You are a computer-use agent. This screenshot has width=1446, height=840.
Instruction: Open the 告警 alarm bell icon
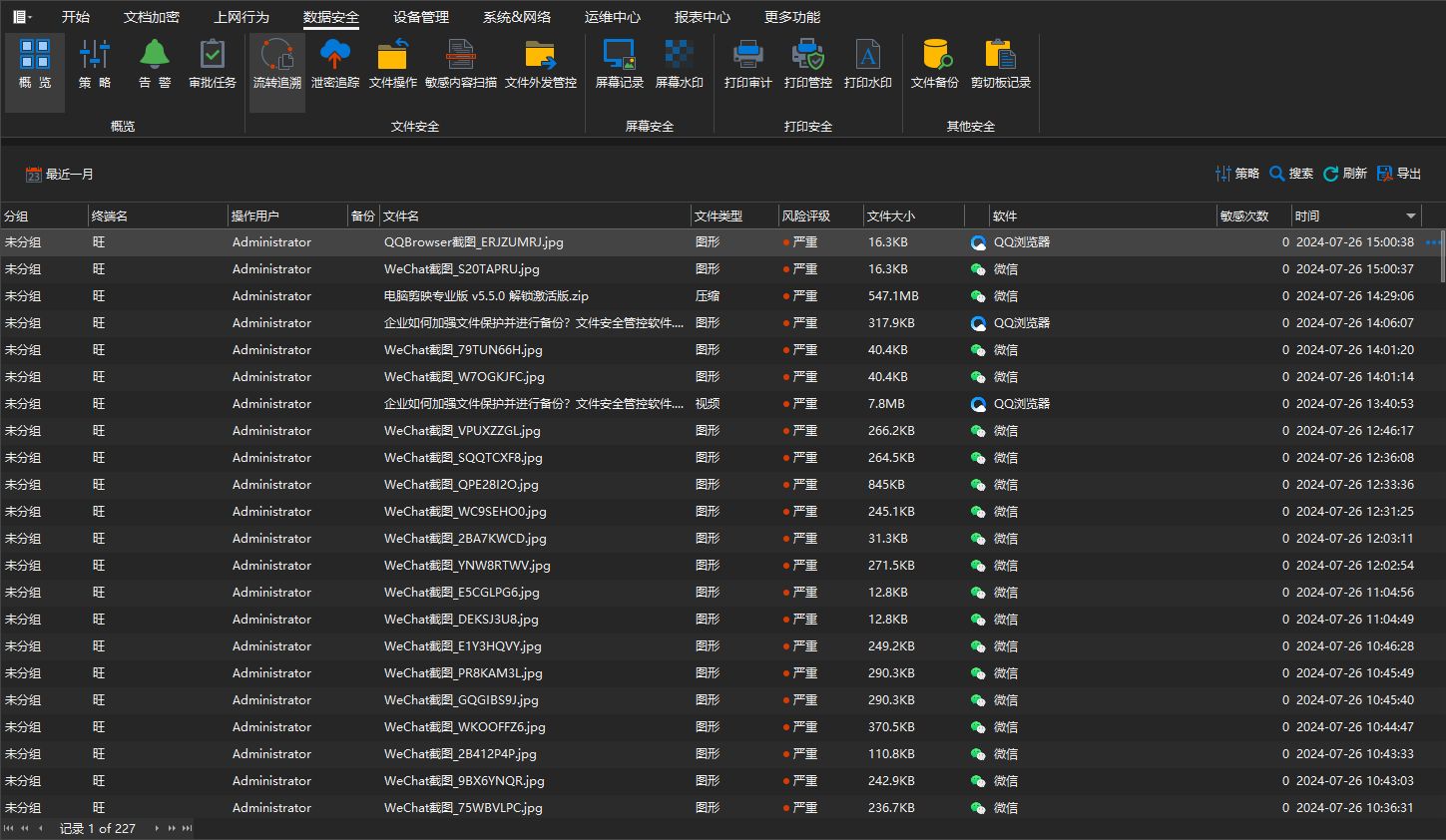(x=155, y=65)
